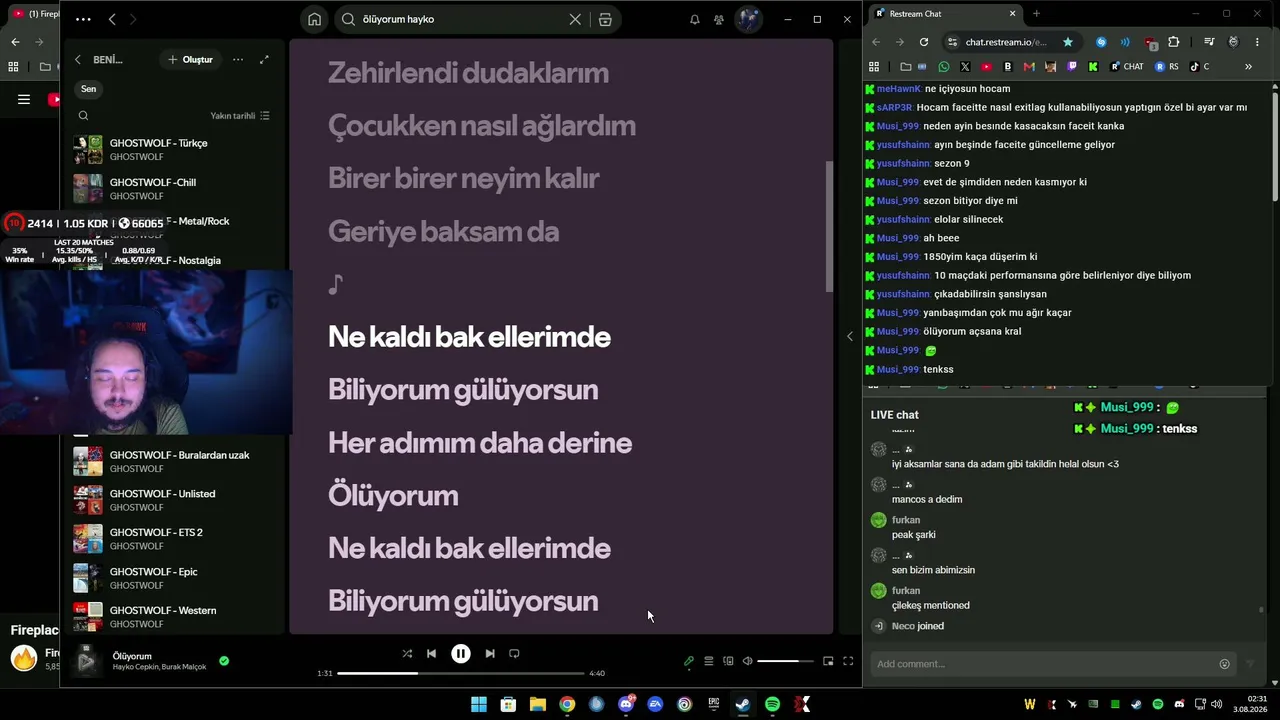Open Steam from the taskbar

click(x=743, y=705)
